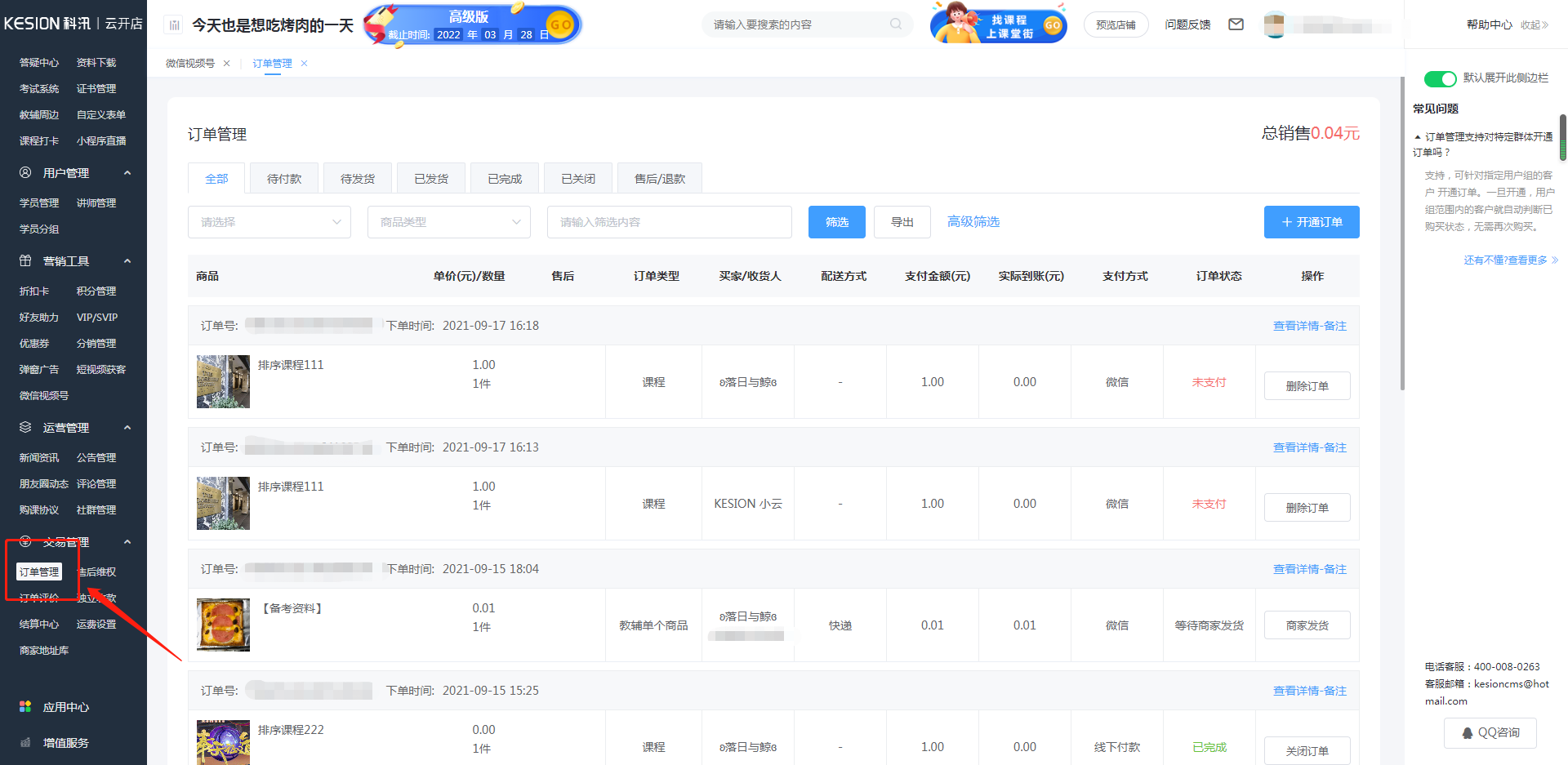Close the 微信视频号 tab

(227, 64)
